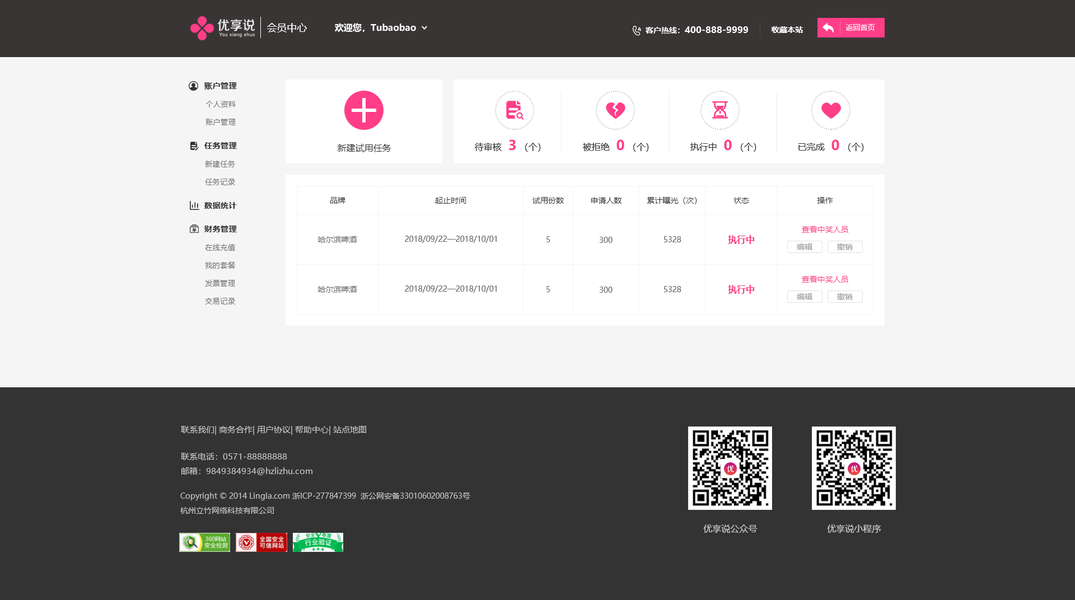Click the 商务合作 footer link
The image size is (1075, 600).
(x=235, y=430)
